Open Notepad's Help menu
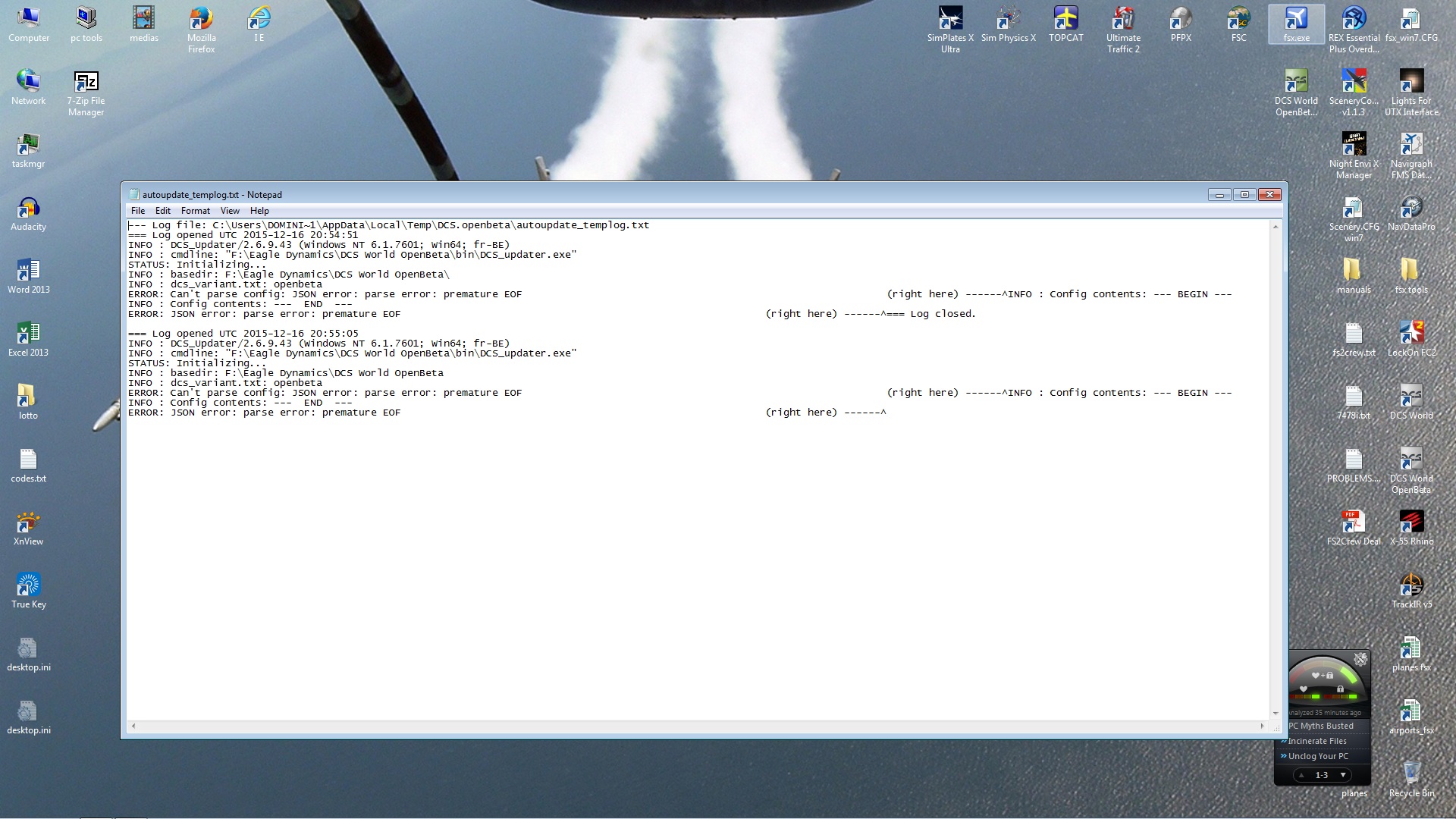Screen dimensions: 1456x819 259,211
